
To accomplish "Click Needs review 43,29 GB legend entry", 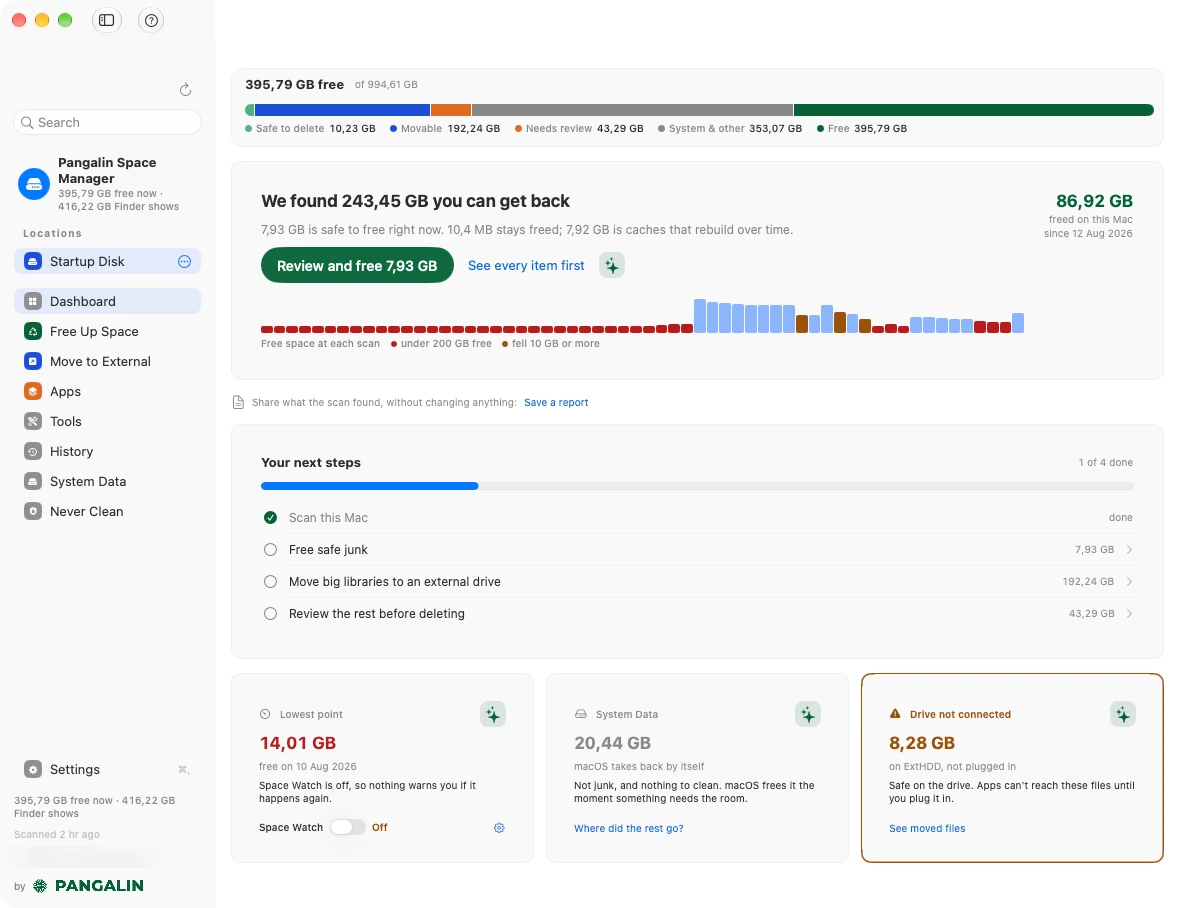I will [x=579, y=129].
